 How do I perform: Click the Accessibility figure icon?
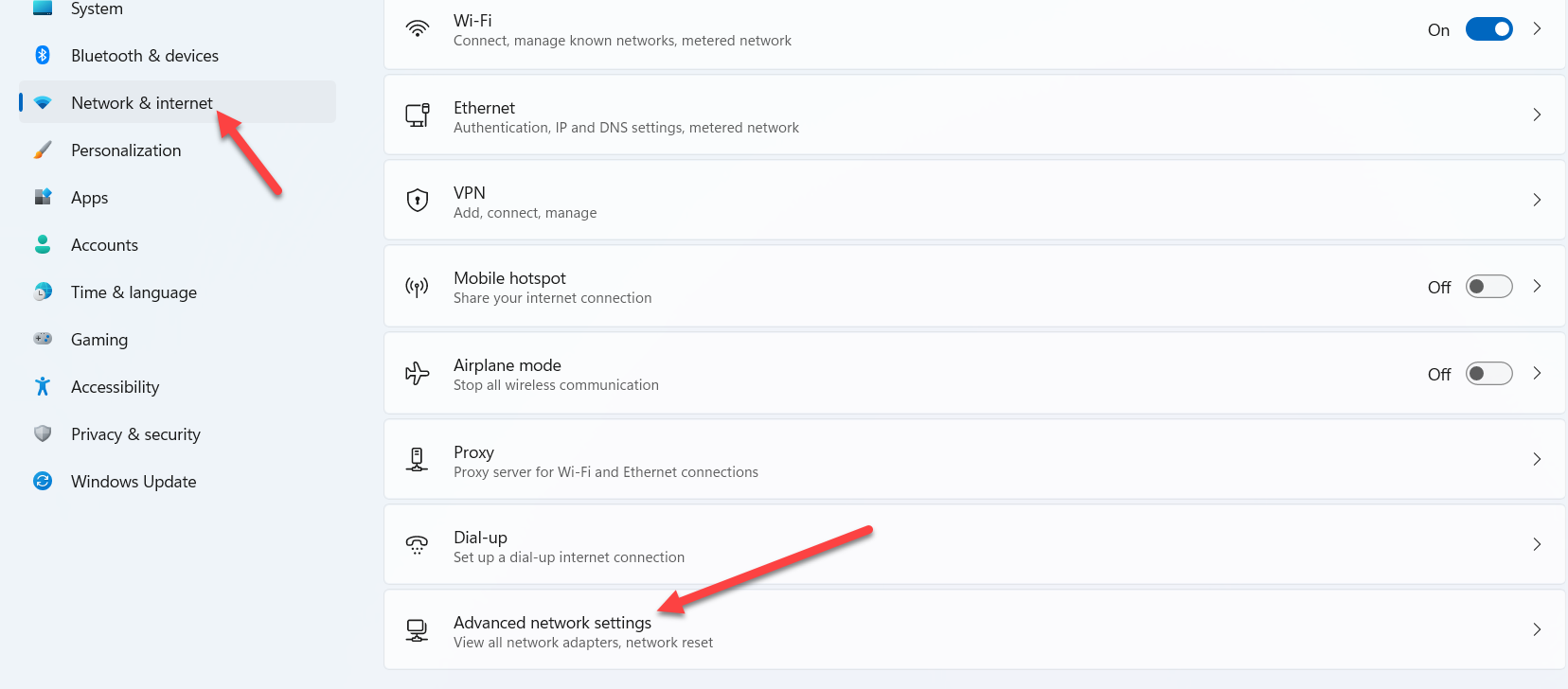point(43,386)
